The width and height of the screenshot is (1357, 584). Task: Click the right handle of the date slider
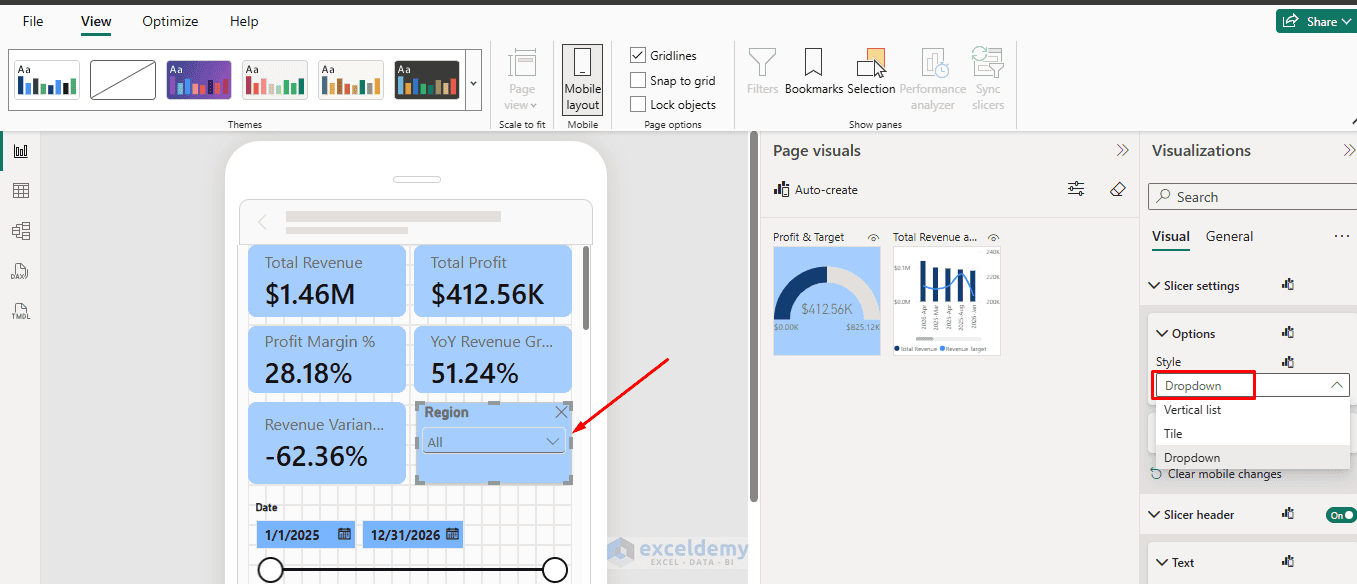555,570
